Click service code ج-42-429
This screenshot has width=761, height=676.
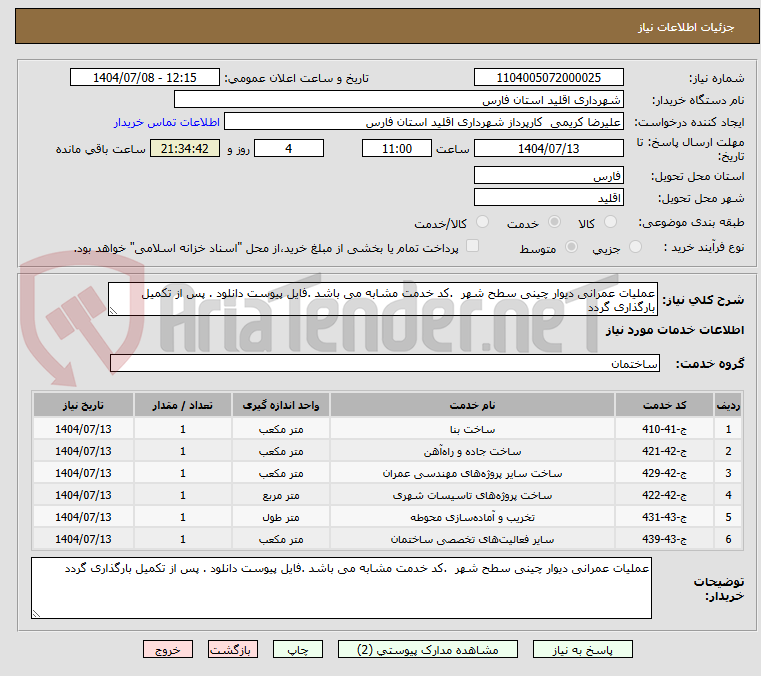point(664,473)
